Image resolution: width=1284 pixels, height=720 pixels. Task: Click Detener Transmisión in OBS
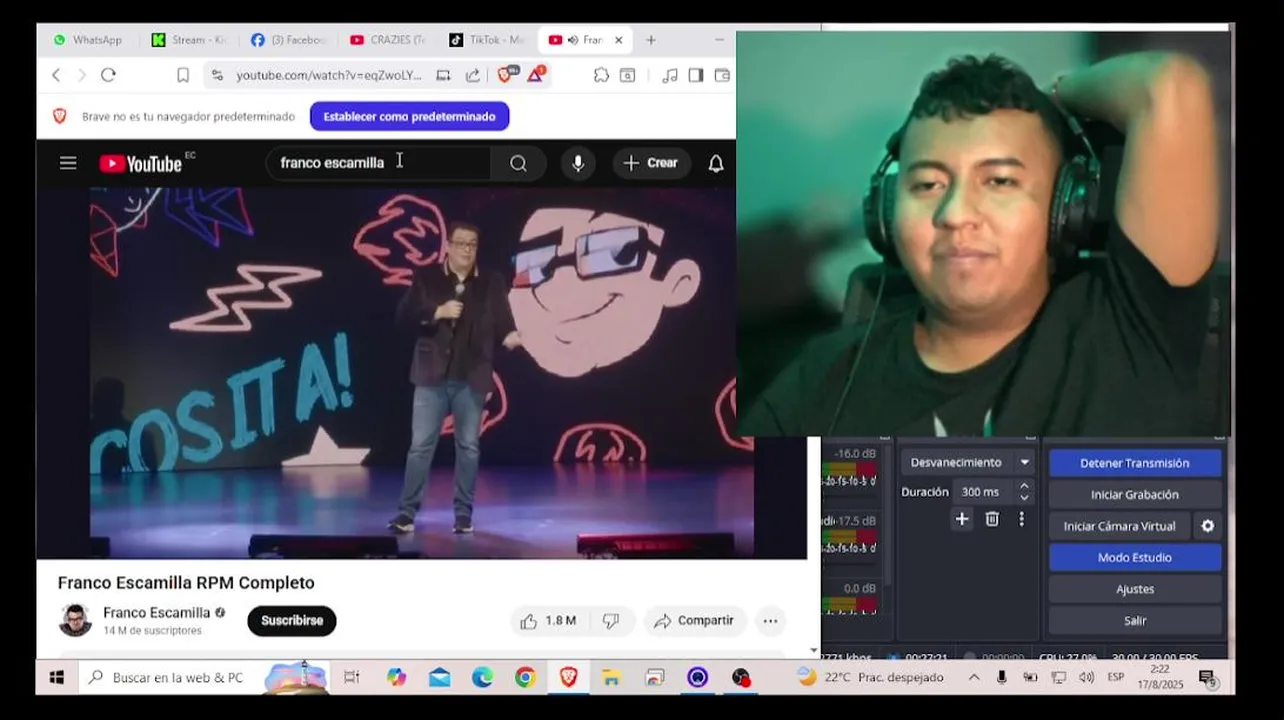(x=1135, y=463)
